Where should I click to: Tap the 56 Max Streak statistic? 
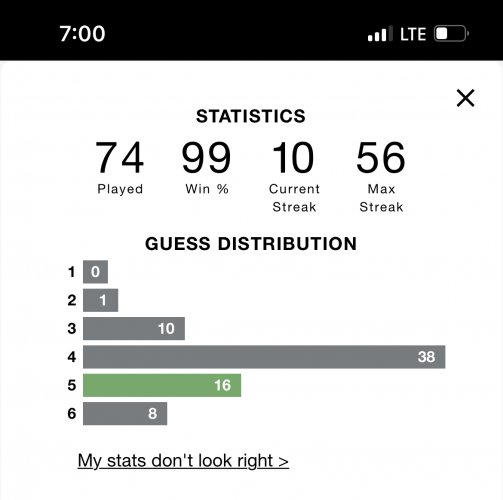coord(381,176)
